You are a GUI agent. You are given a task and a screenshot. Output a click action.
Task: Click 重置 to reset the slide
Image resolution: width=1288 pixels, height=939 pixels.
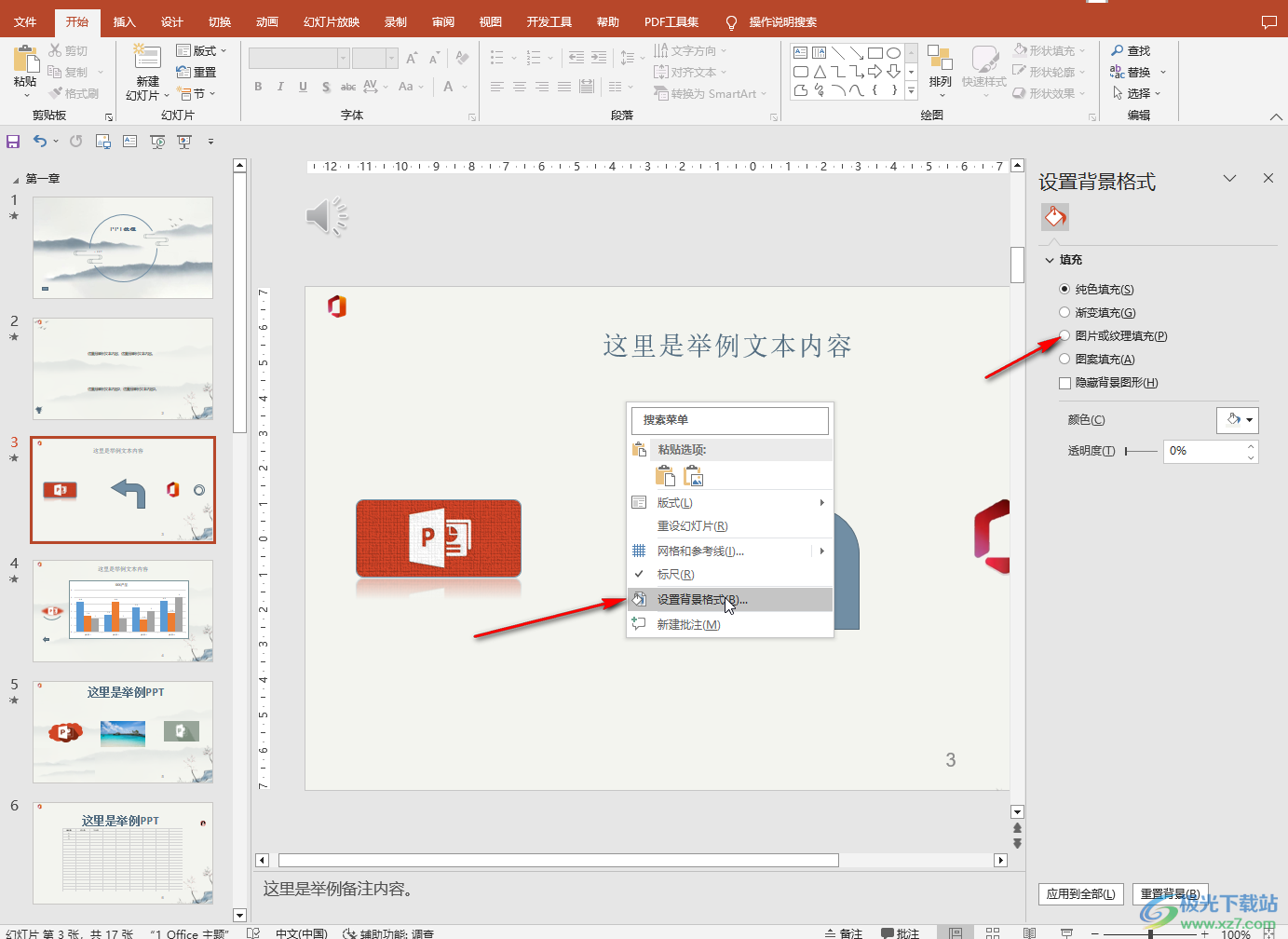click(x=197, y=72)
